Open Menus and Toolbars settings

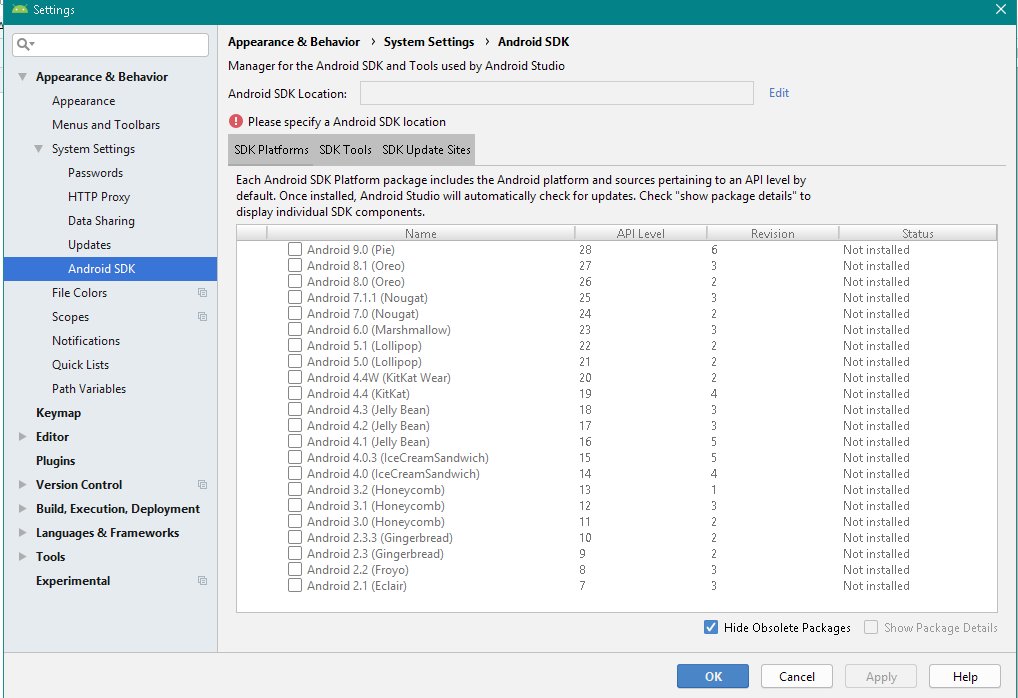click(x=106, y=125)
